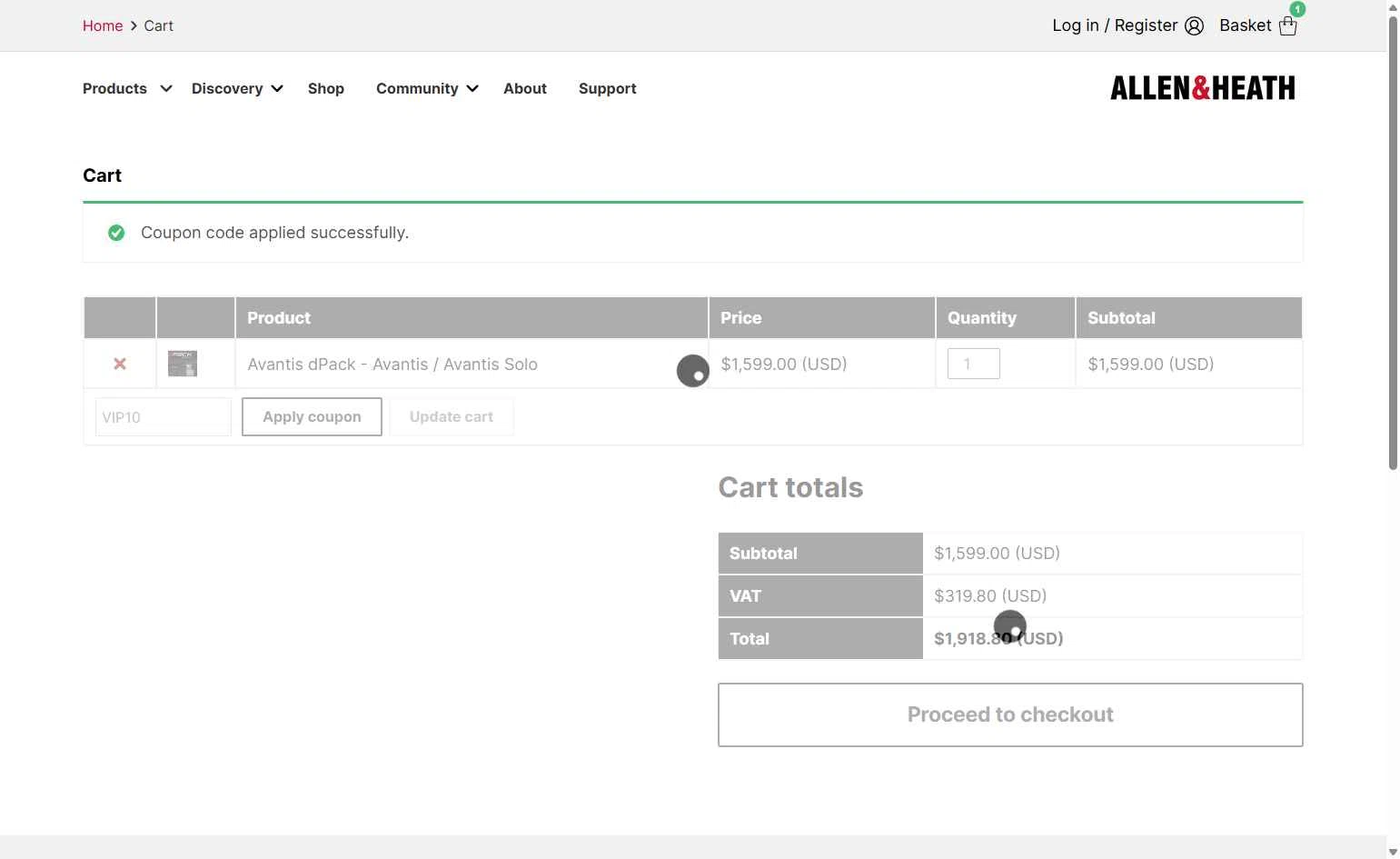Follow the Home breadcrumb link
The image size is (1400, 859).
click(x=103, y=25)
